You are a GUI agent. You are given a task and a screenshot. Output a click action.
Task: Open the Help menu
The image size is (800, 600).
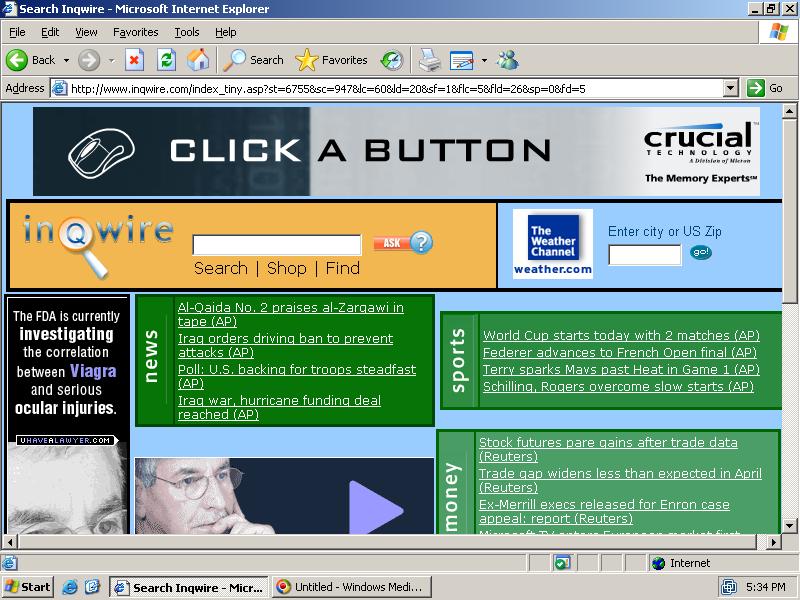coord(226,32)
